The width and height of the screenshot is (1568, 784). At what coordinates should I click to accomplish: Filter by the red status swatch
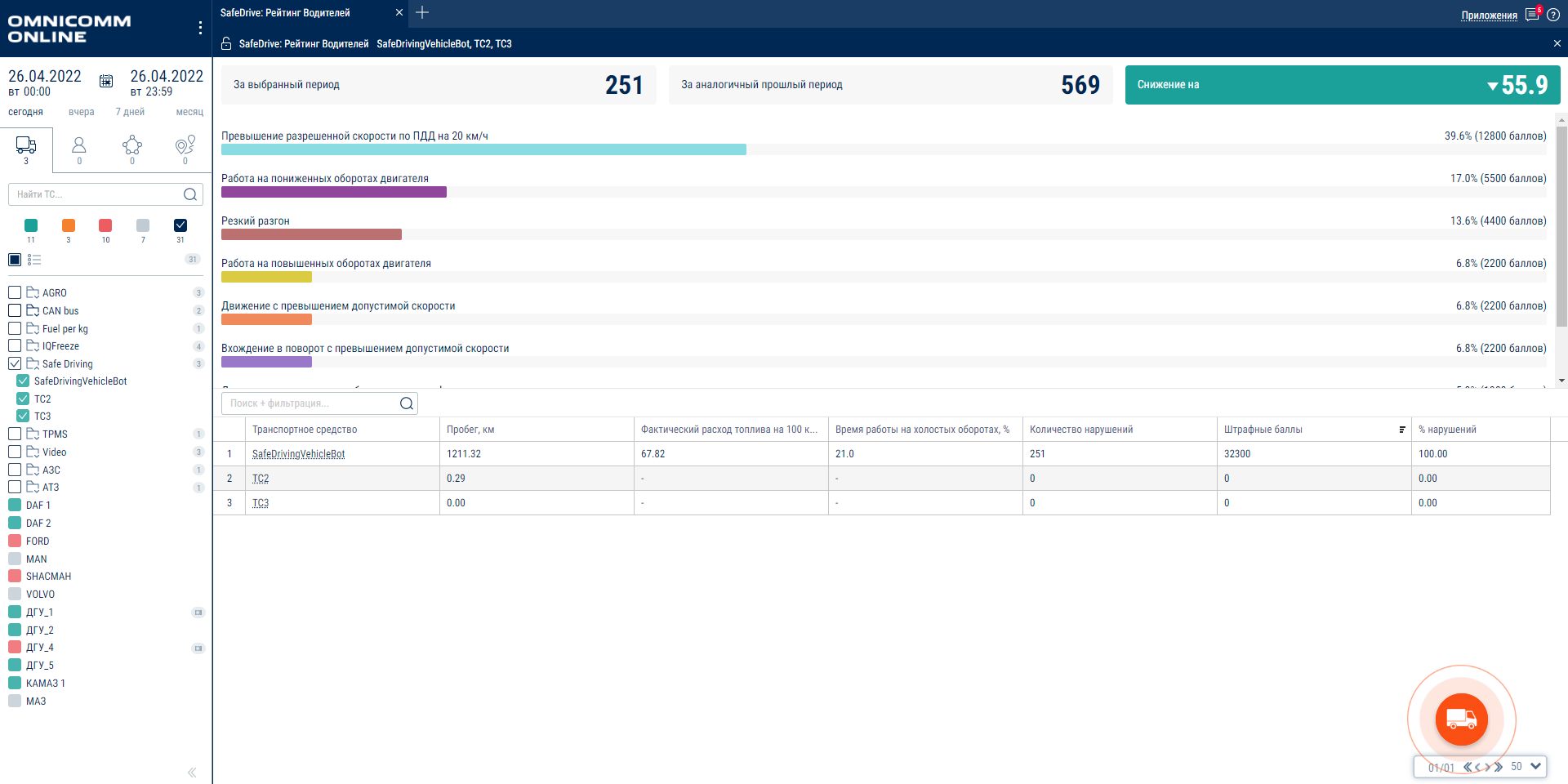coord(105,225)
